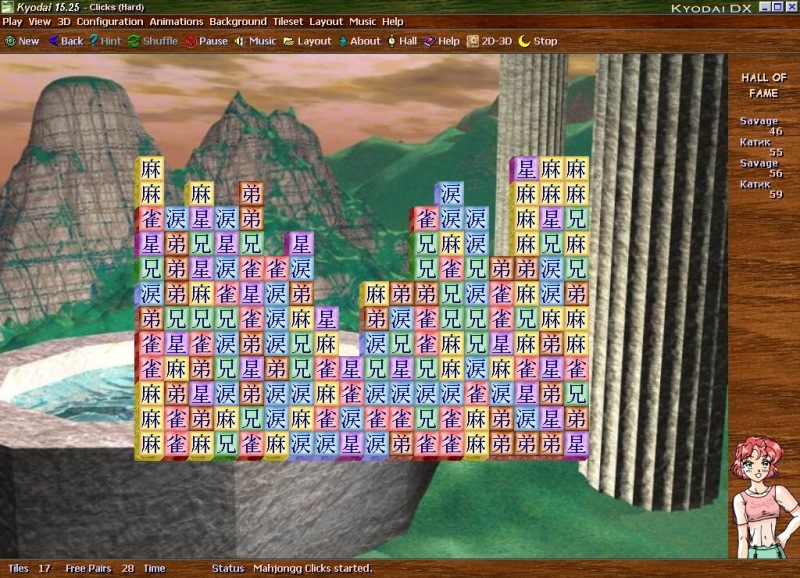The image size is (800, 578).
Task: Open Layout from the toolbar
Action: (x=307, y=41)
